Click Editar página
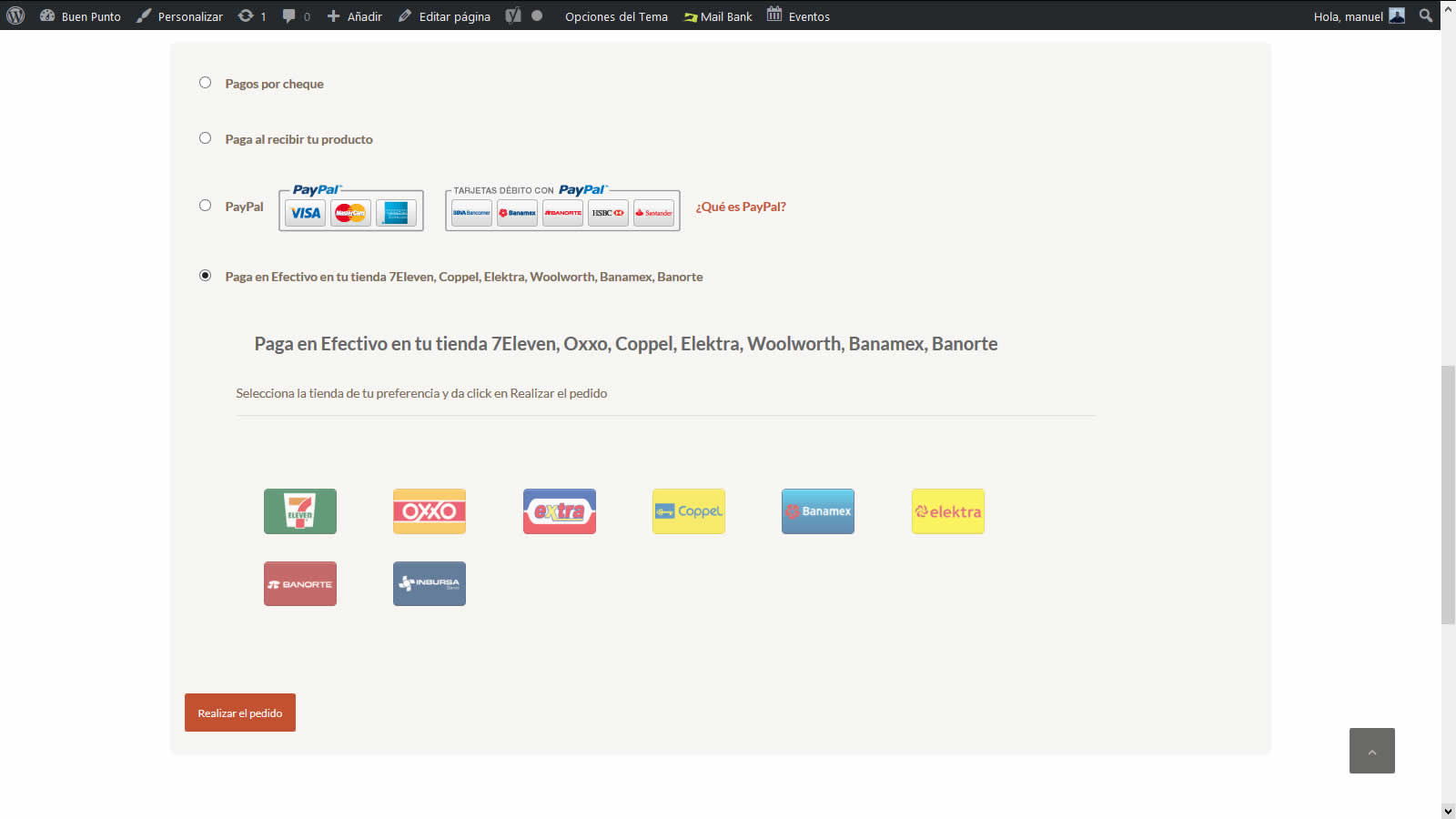The image size is (1456, 819). pyautogui.click(x=444, y=15)
